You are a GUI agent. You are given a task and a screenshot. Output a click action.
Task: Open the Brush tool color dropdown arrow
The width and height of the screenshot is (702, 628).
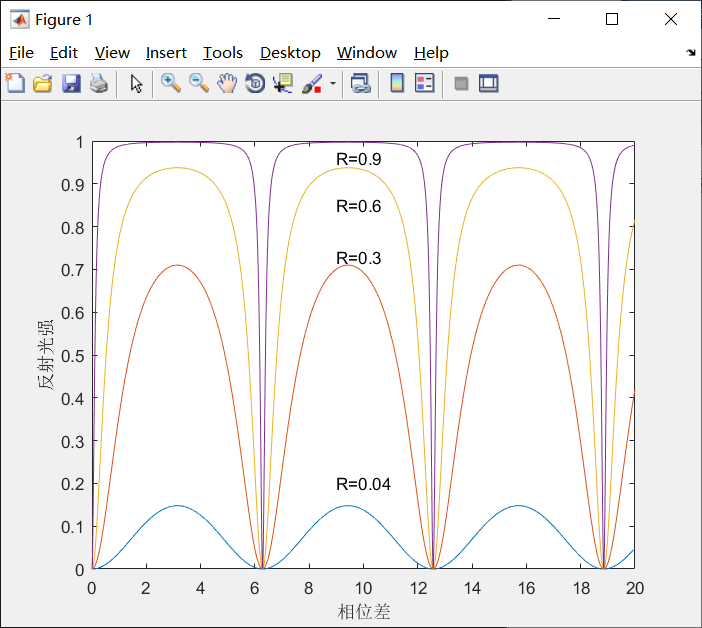click(x=333, y=84)
